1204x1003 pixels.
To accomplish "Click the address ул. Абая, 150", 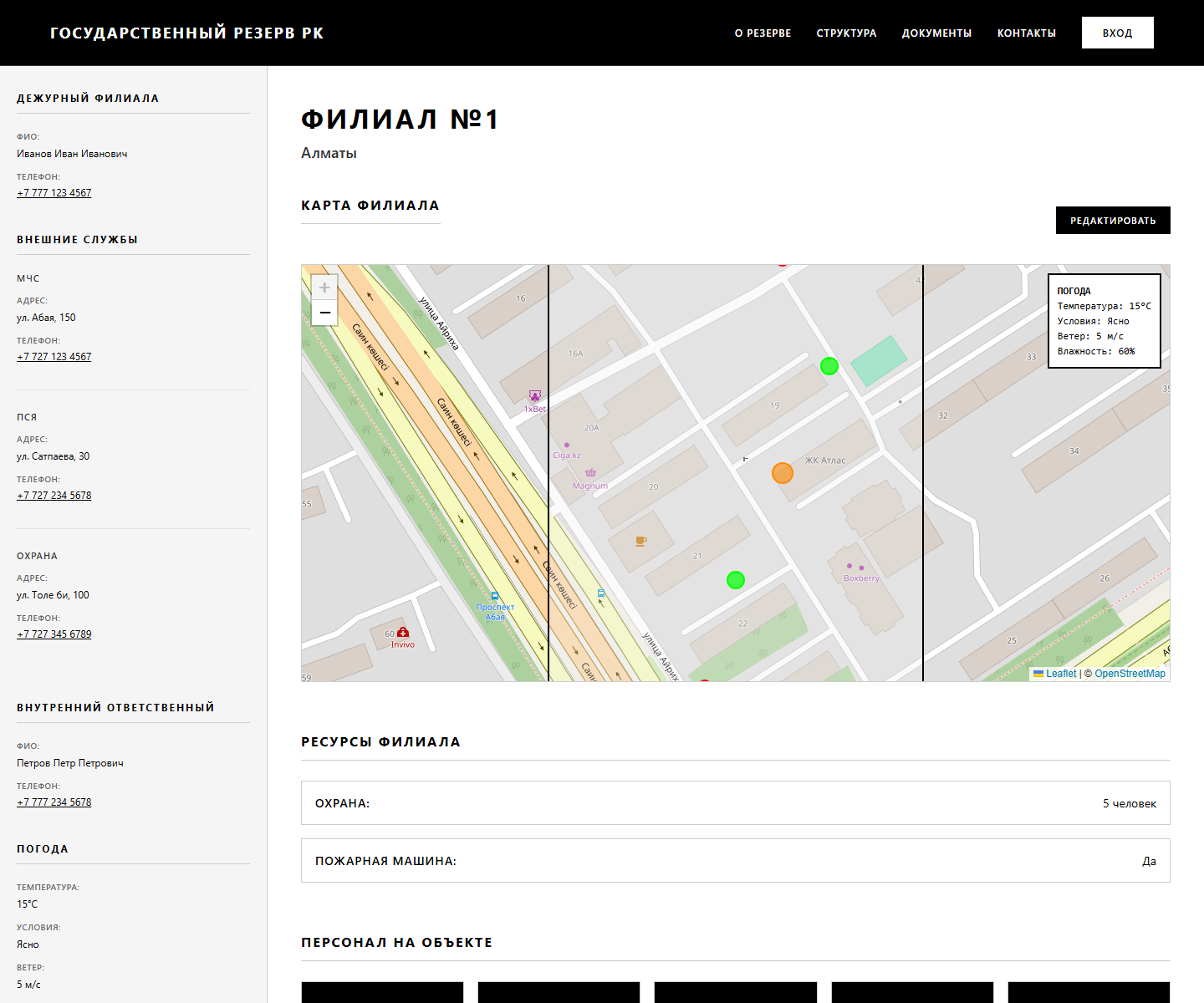I will click(x=46, y=318).
